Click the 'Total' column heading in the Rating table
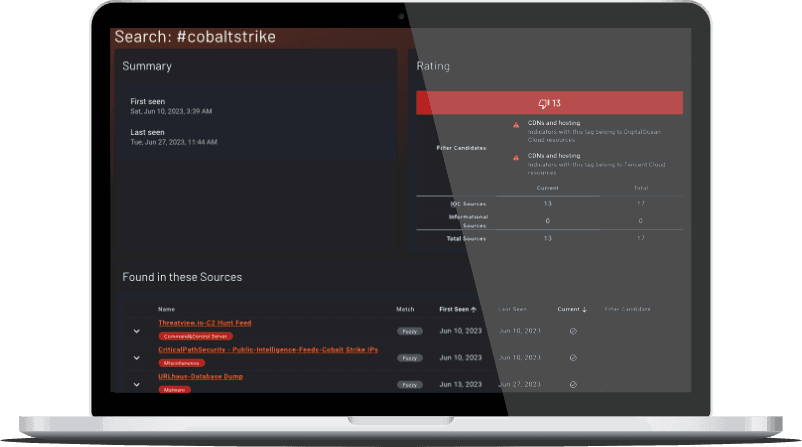 point(641,188)
